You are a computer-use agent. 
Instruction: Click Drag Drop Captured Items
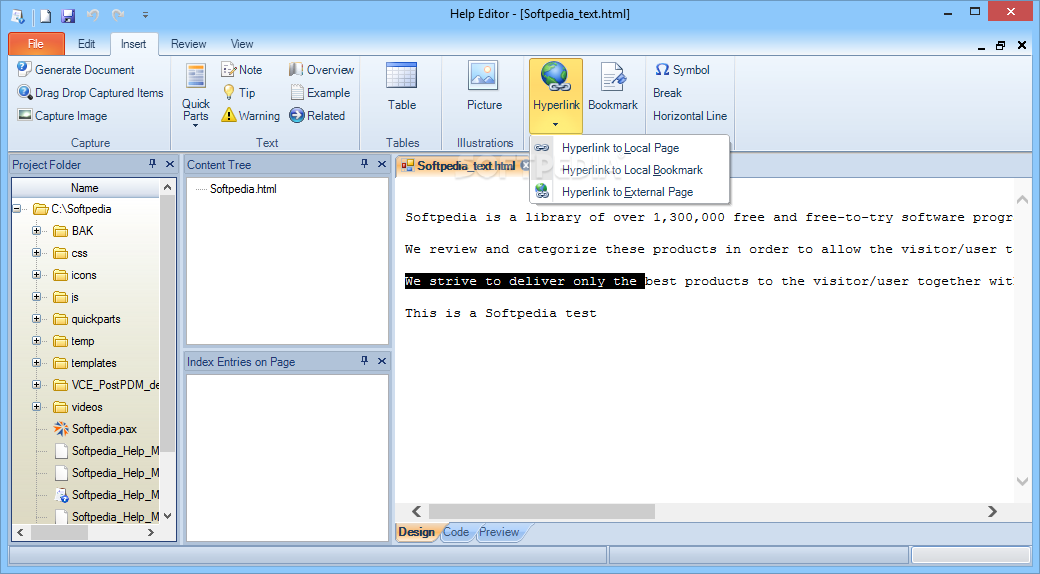90,93
